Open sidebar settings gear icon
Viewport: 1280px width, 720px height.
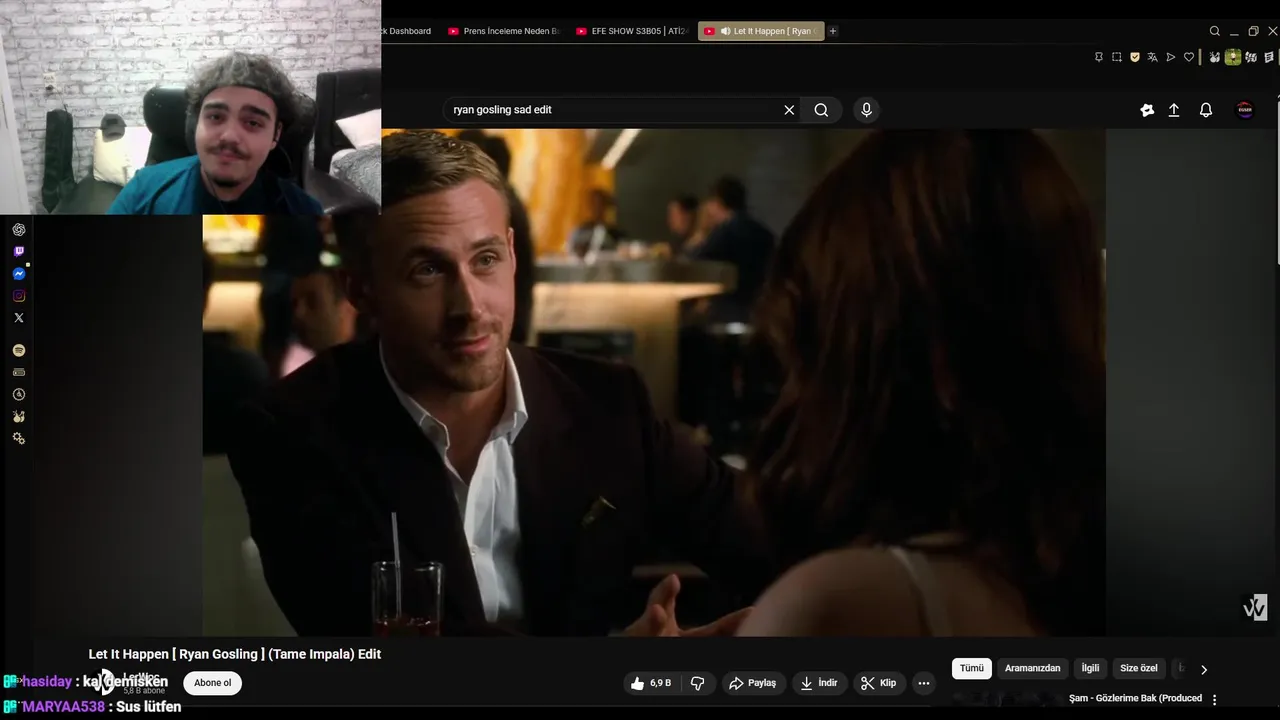point(19,439)
